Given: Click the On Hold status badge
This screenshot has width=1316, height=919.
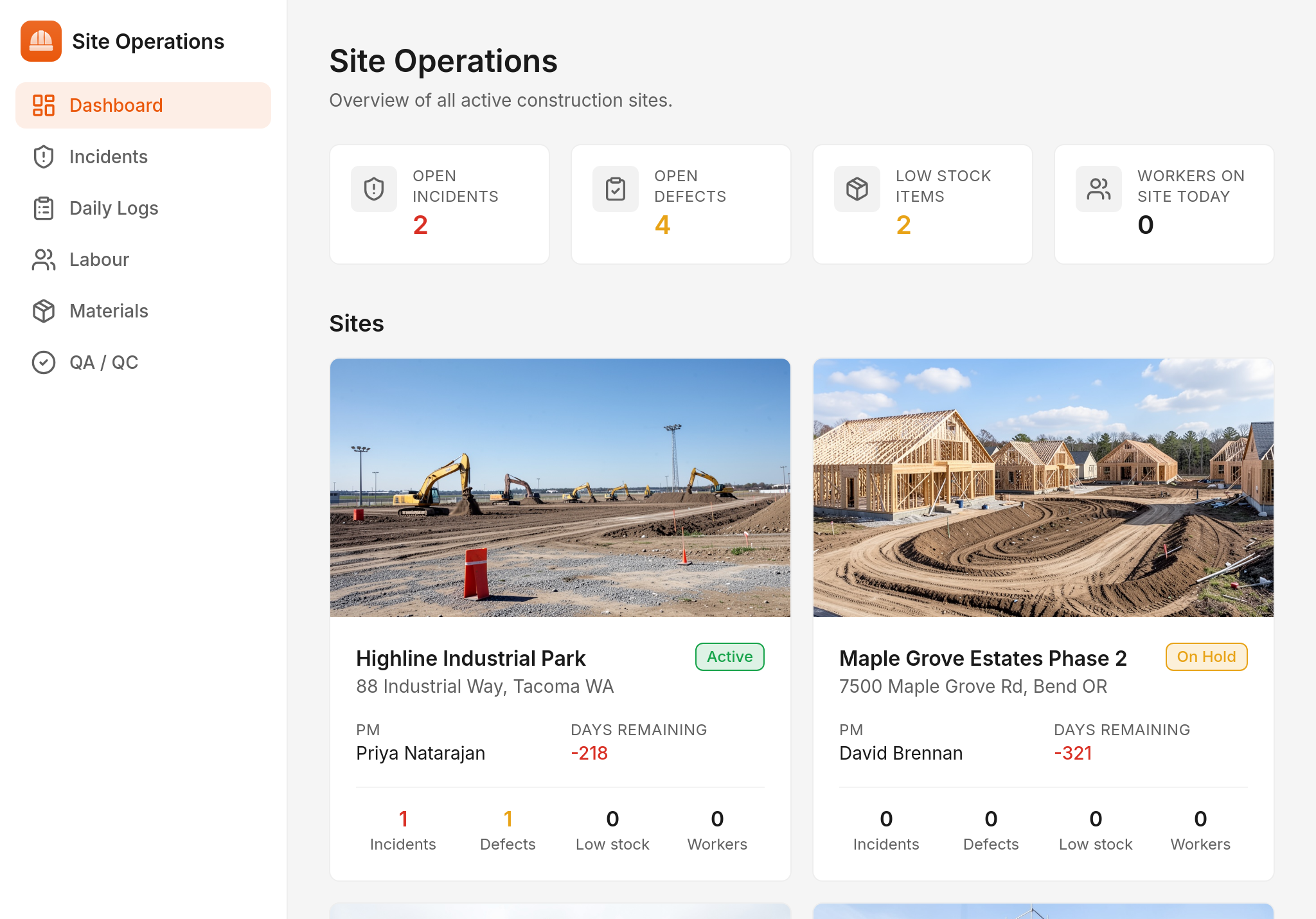Looking at the screenshot, I should (1207, 657).
